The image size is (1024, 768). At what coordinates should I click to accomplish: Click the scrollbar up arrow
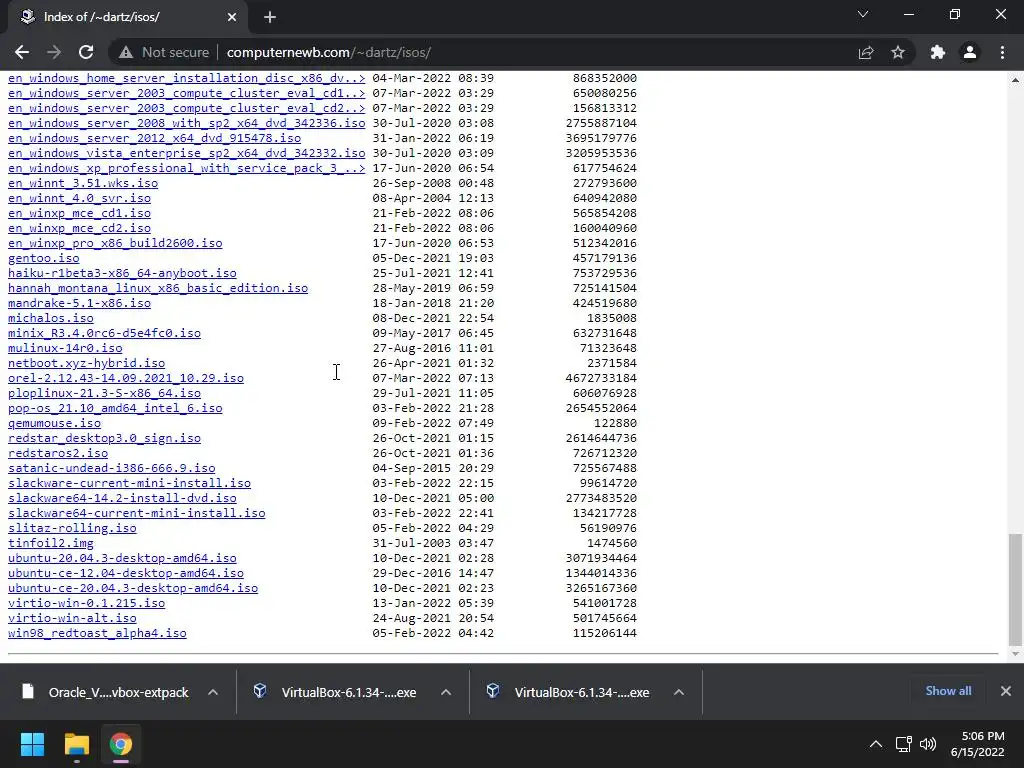click(x=1015, y=80)
